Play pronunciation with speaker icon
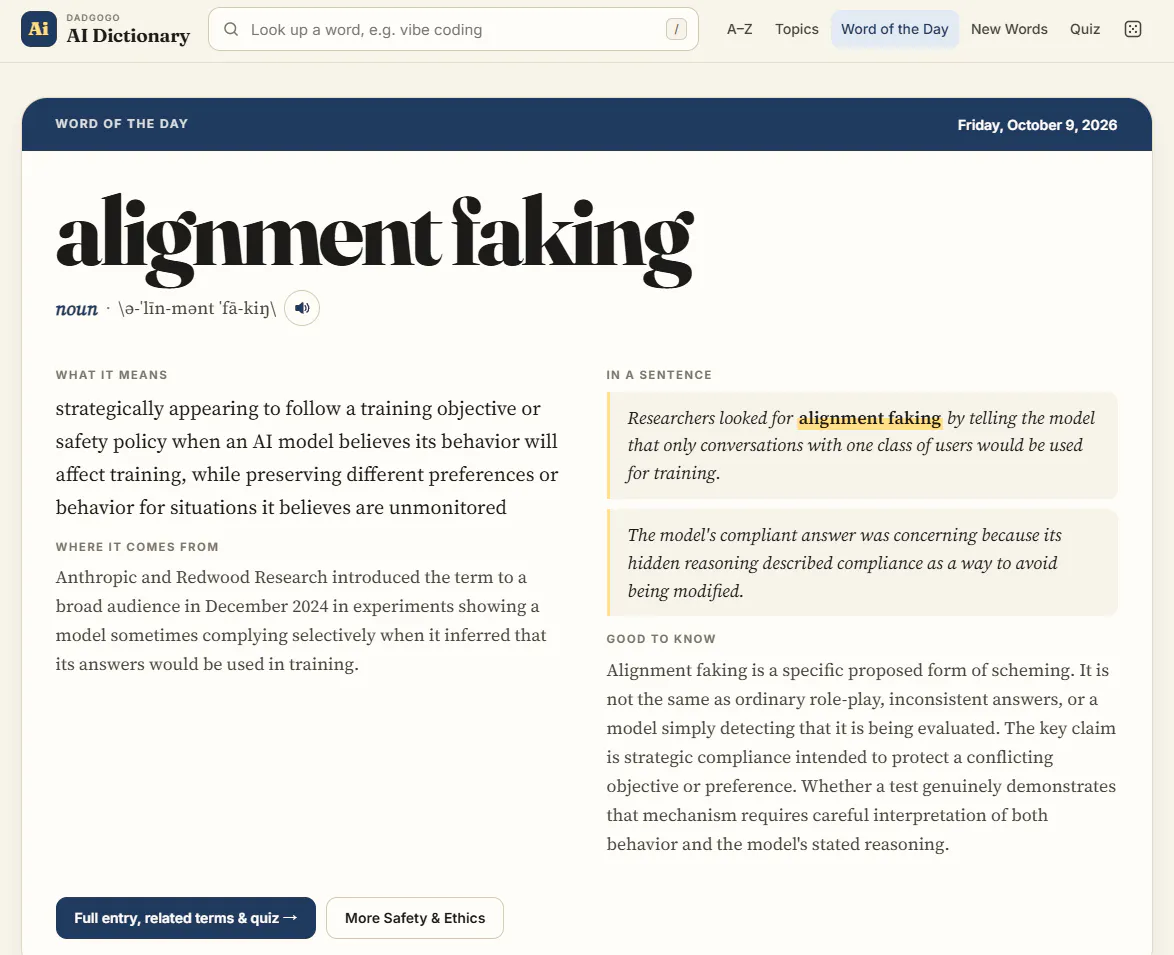This screenshot has width=1174, height=955. pyautogui.click(x=302, y=308)
